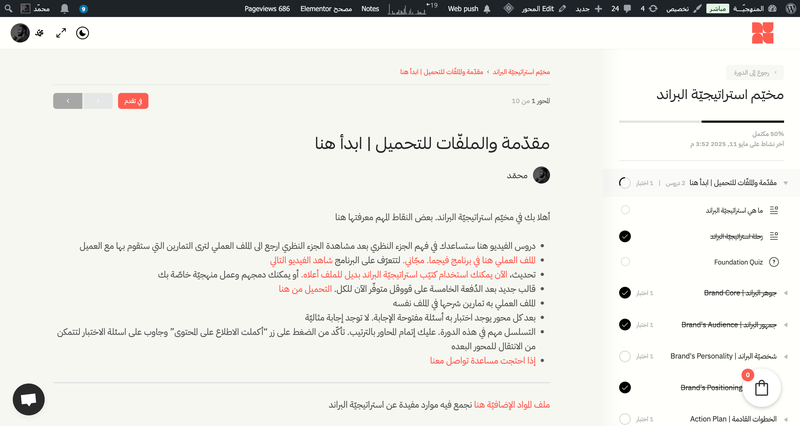Open the Web push bell item
Image resolution: width=800 pixels, height=426 pixels.
coord(469,9)
